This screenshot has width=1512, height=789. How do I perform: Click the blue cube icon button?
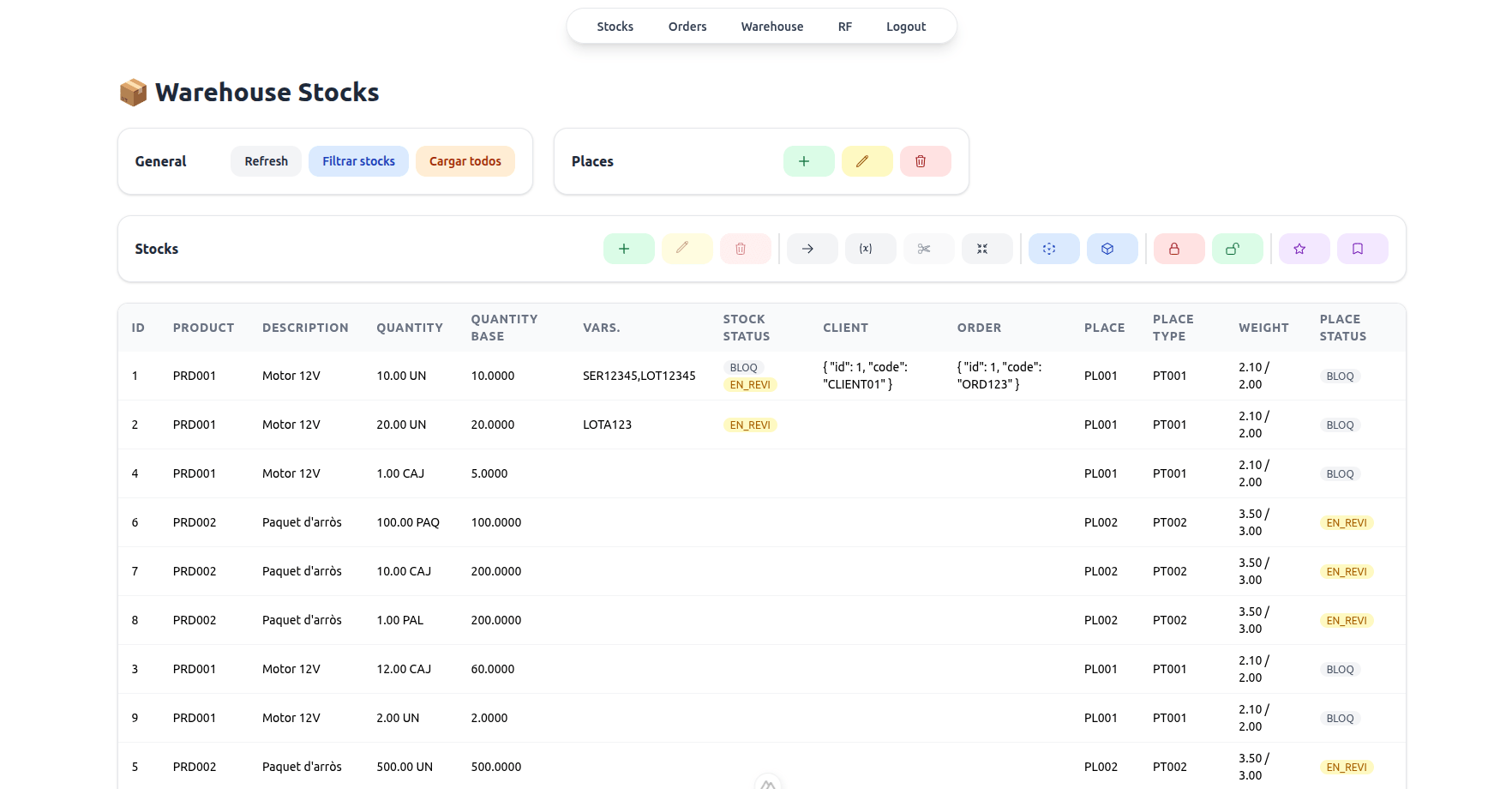1112,249
